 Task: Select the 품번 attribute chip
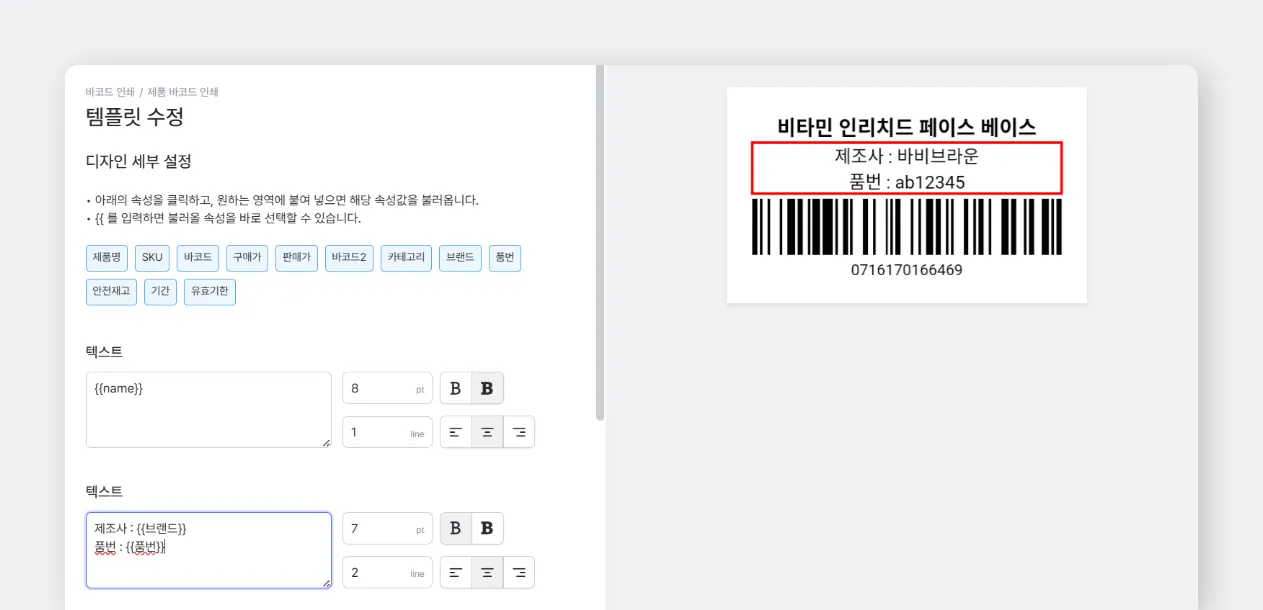pyautogui.click(x=504, y=258)
